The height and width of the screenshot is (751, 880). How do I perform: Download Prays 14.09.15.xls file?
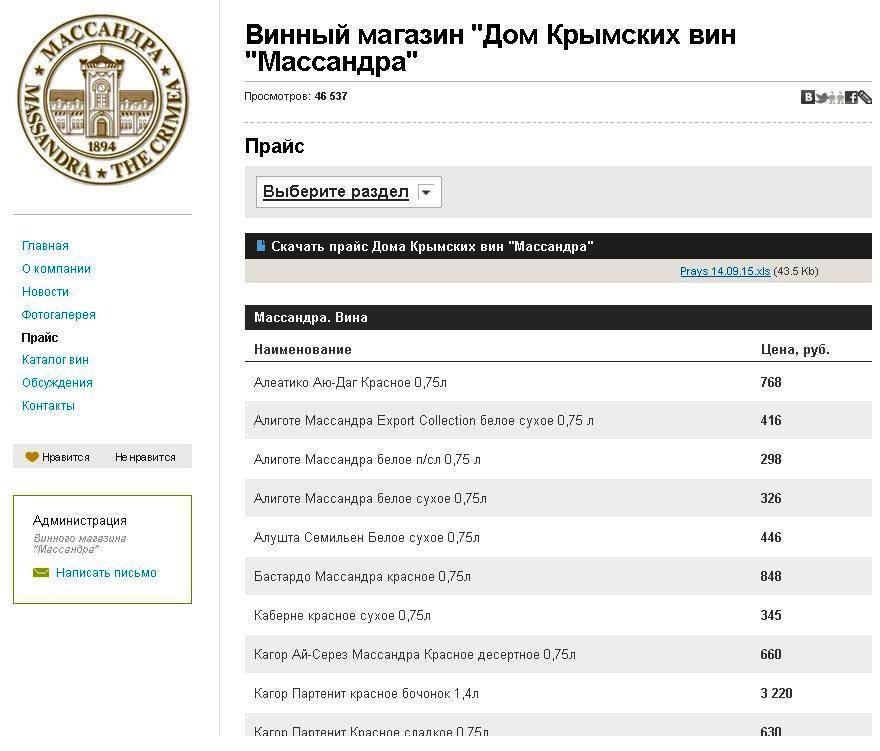tap(725, 271)
